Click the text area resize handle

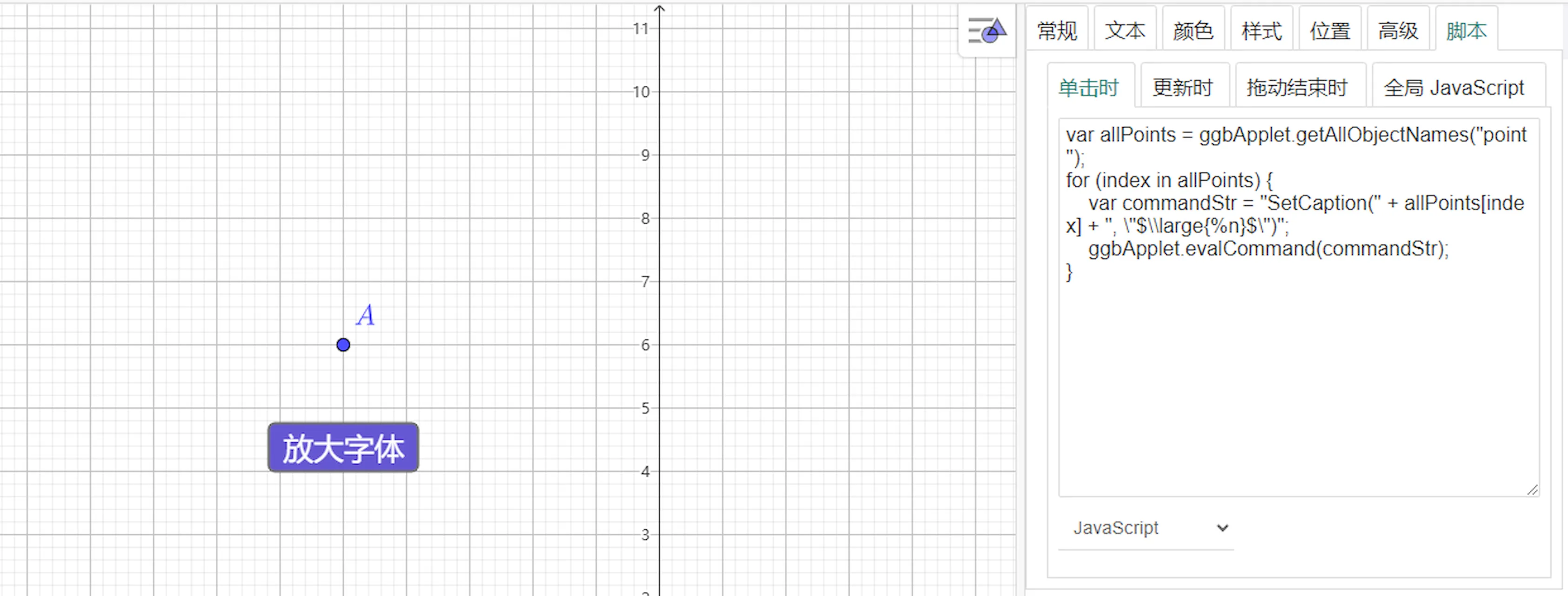coord(1532,490)
